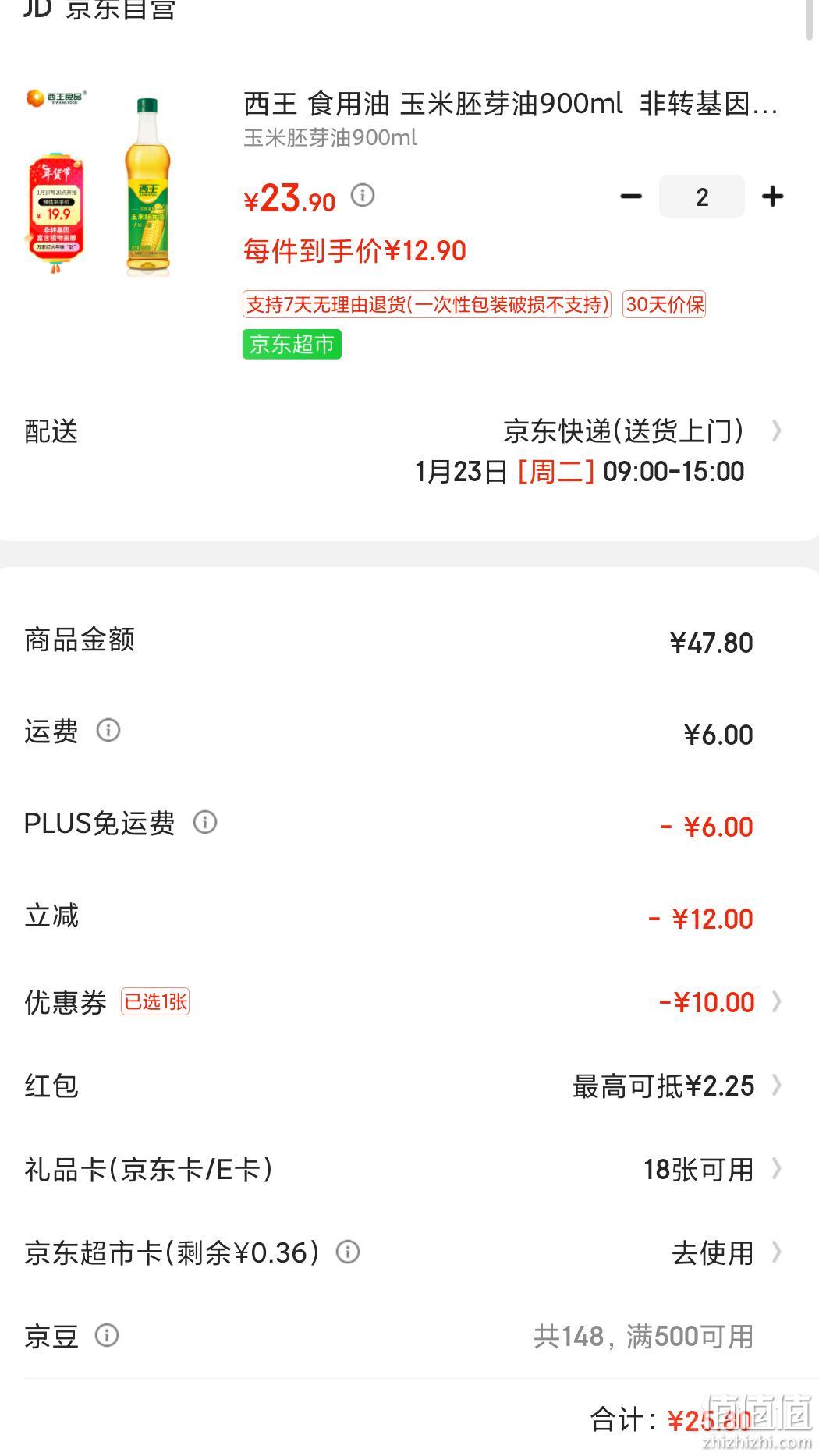This screenshot has height=1456, width=819.
Task: Tap the info icon beside price ¥23.90
Action: click(363, 195)
